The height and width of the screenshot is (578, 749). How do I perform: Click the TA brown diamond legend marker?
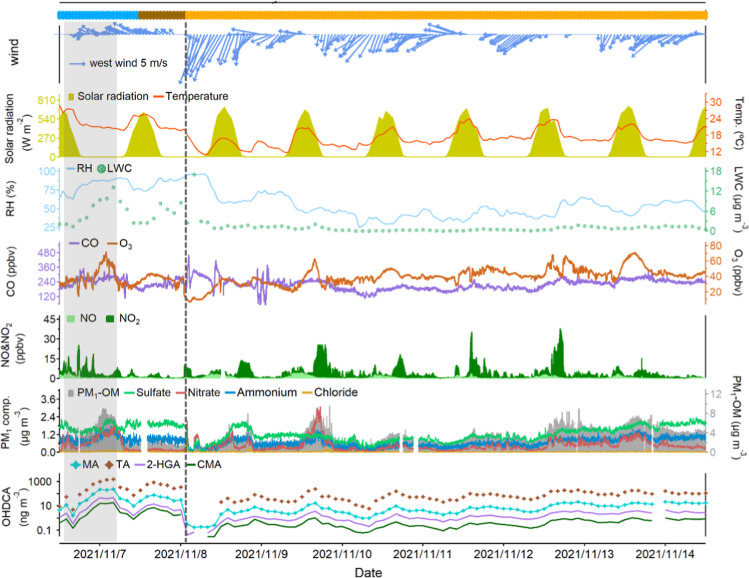click(109, 465)
